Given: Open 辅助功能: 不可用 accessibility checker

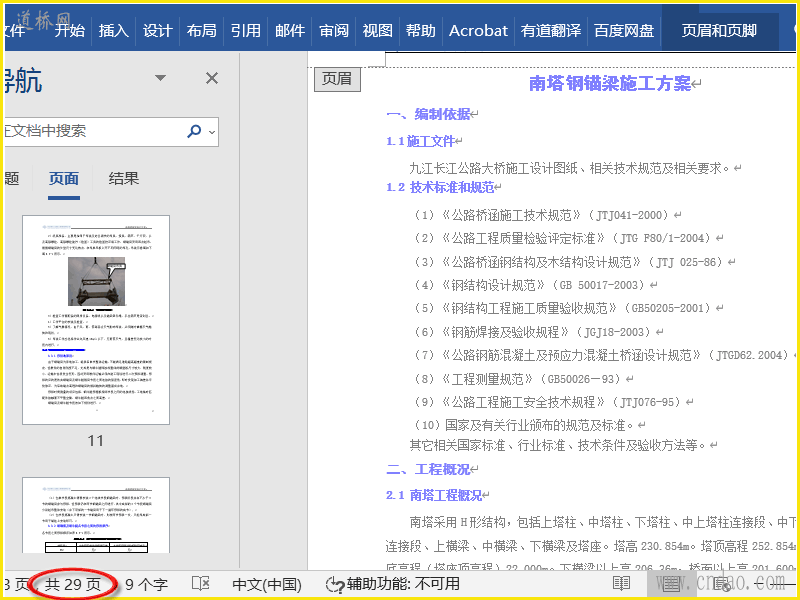Looking at the screenshot, I should click(393, 584).
